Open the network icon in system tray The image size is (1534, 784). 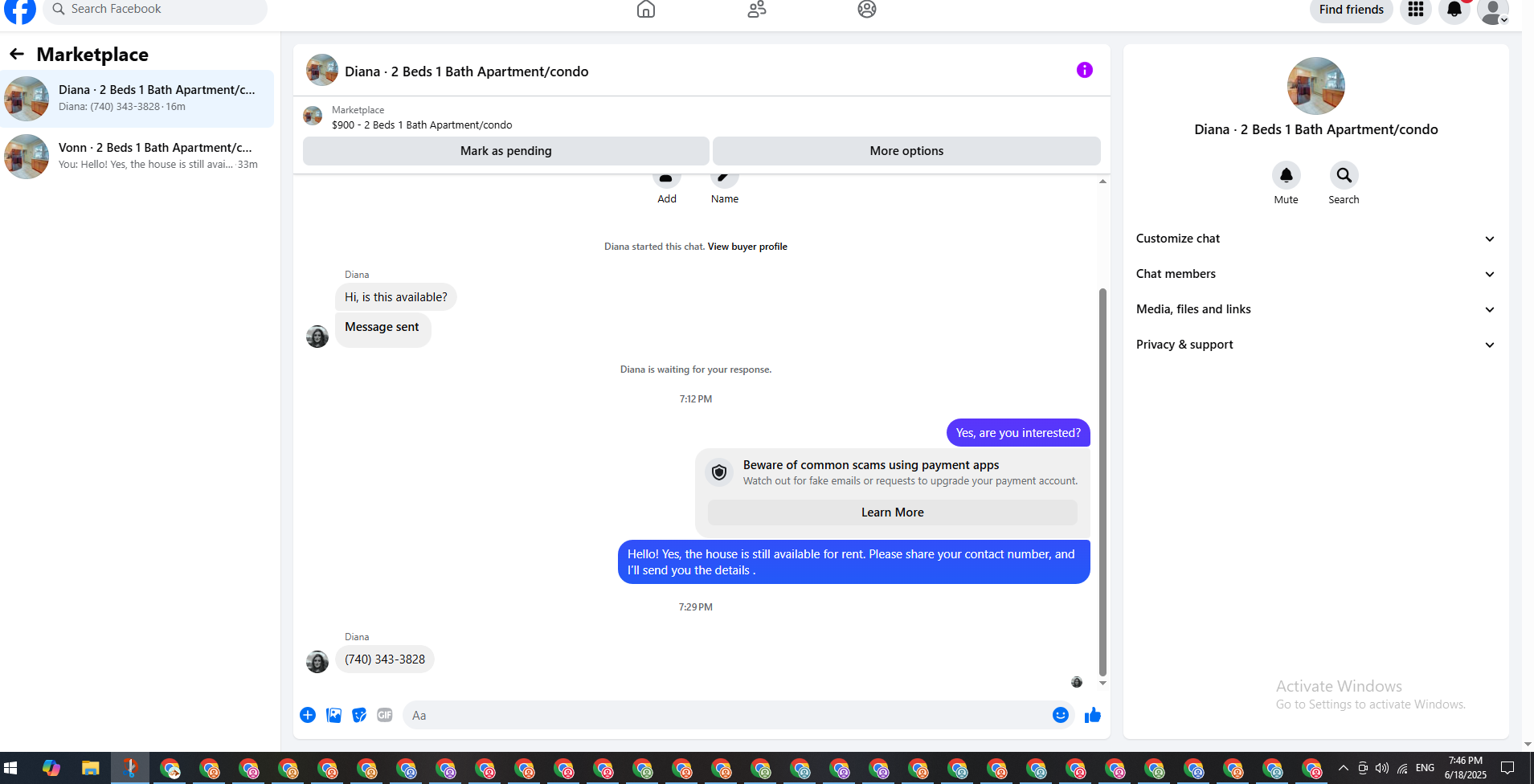click(1402, 768)
